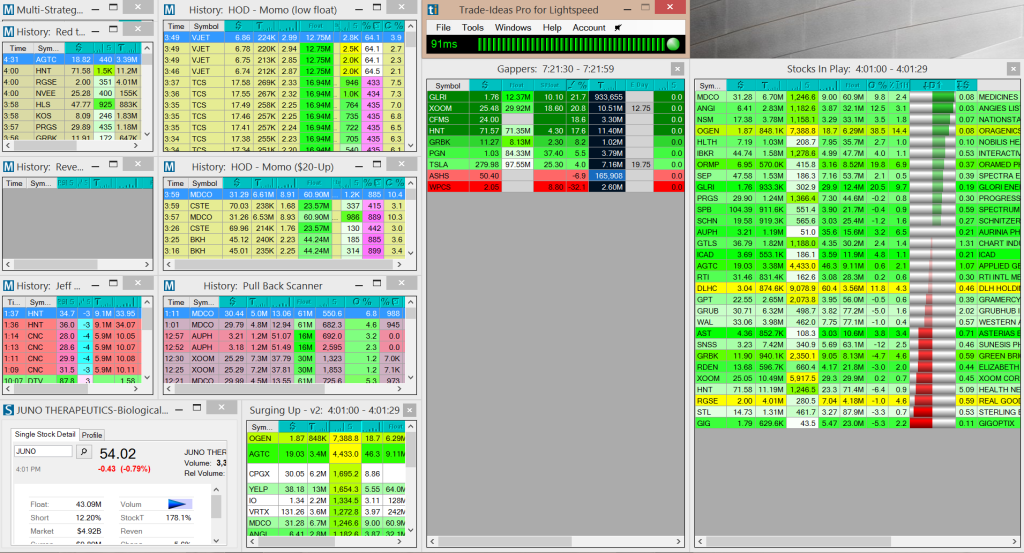
Task: Click the MDCO position-in-range bar in Stocks In Play
Action: click(x=932, y=97)
